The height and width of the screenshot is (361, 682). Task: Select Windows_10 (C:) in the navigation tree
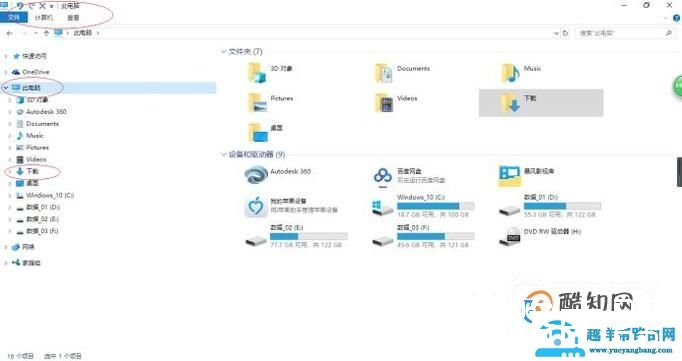click(50, 195)
